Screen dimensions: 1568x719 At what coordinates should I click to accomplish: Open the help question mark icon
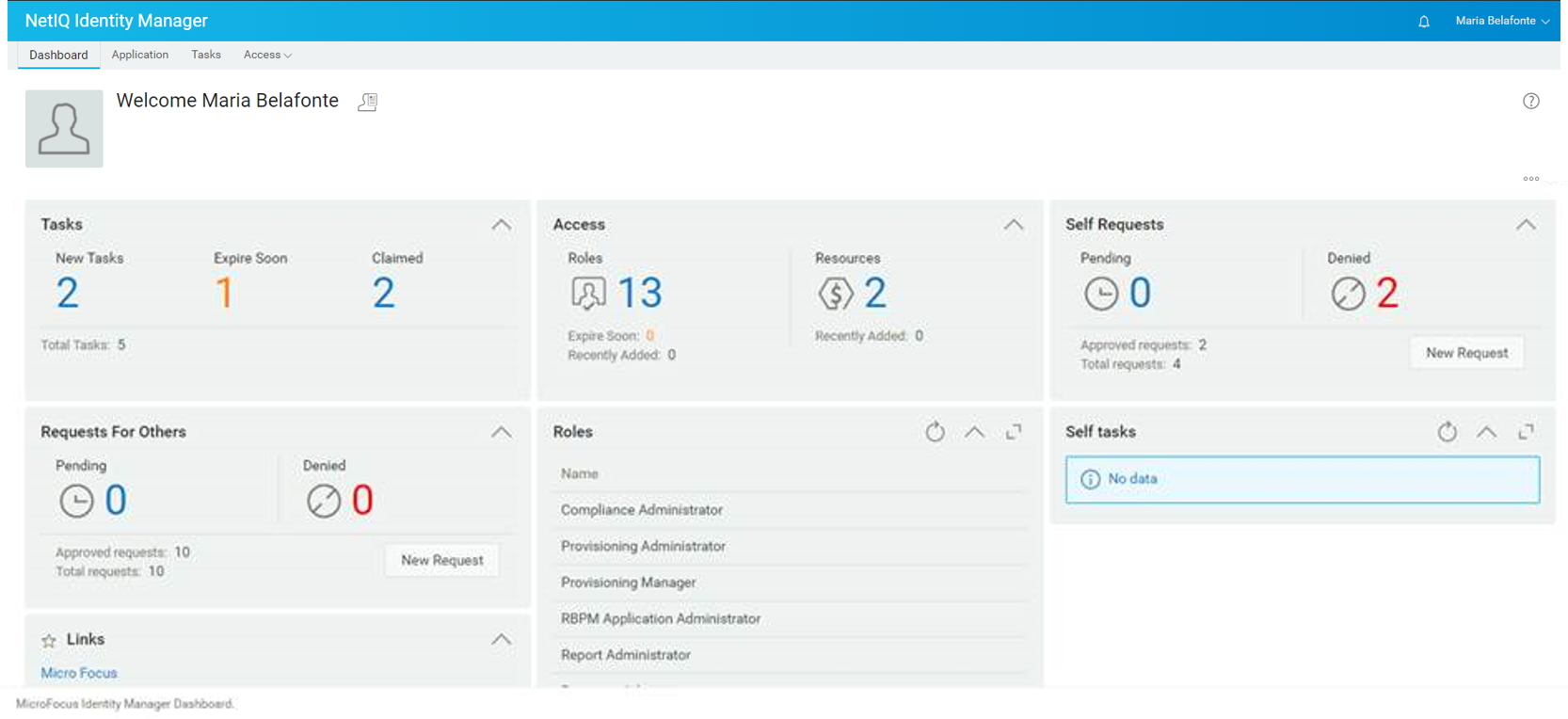coord(1531,101)
